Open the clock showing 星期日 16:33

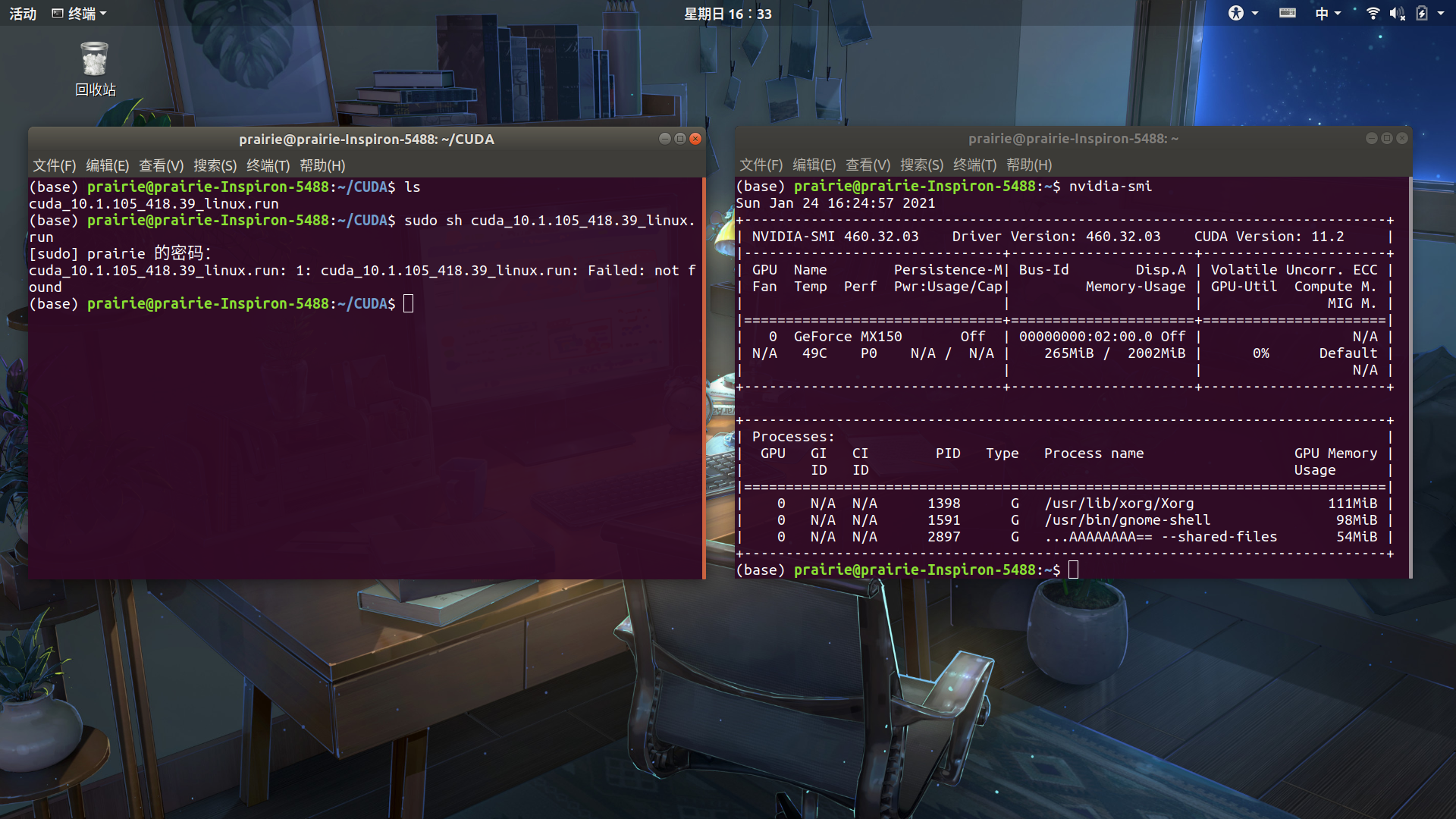727,14
